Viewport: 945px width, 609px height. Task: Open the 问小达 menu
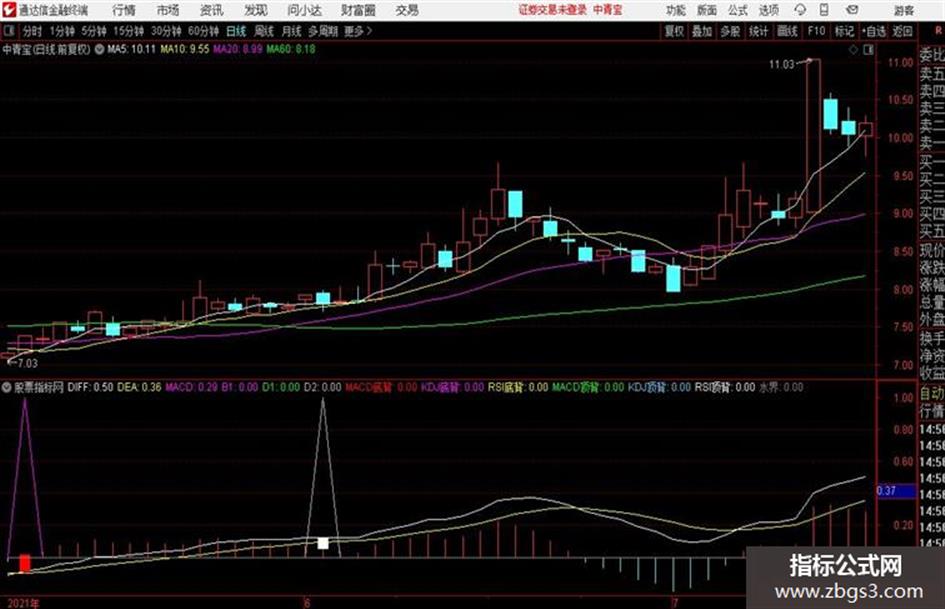304,10
